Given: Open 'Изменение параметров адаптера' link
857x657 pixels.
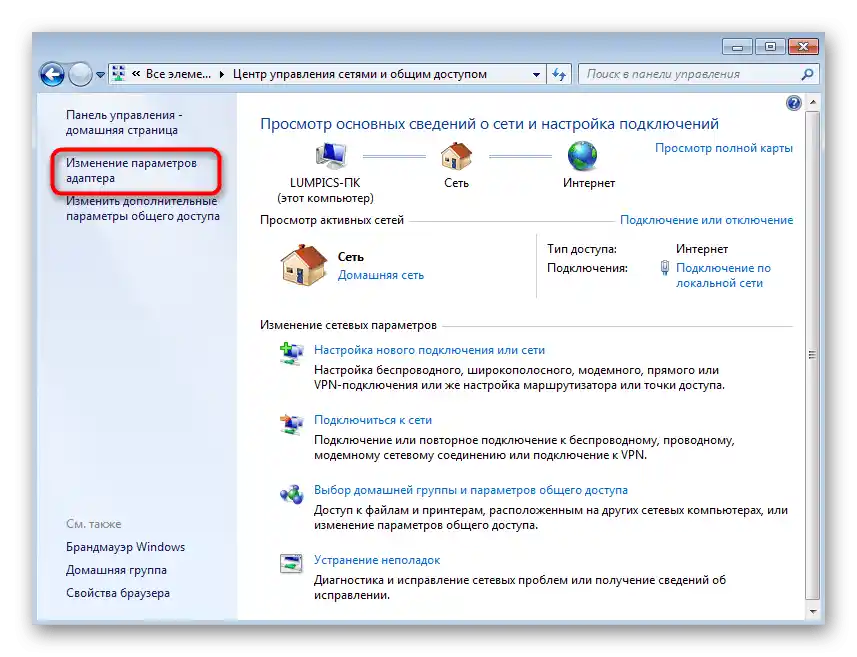Looking at the screenshot, I should click(x=131, y=171).
